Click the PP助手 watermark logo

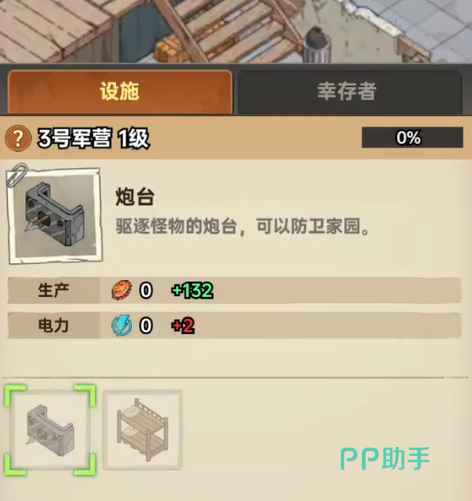point(385,459)
